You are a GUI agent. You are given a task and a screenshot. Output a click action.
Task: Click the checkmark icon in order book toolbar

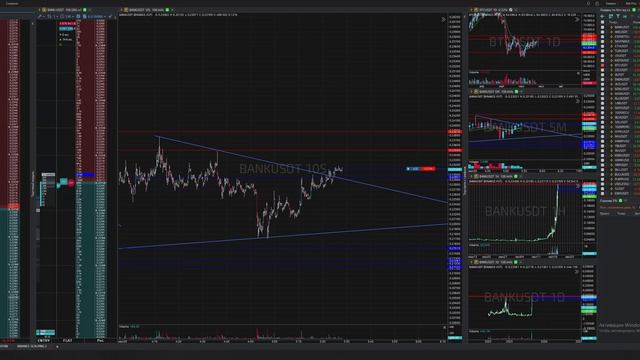pos(110,17)
